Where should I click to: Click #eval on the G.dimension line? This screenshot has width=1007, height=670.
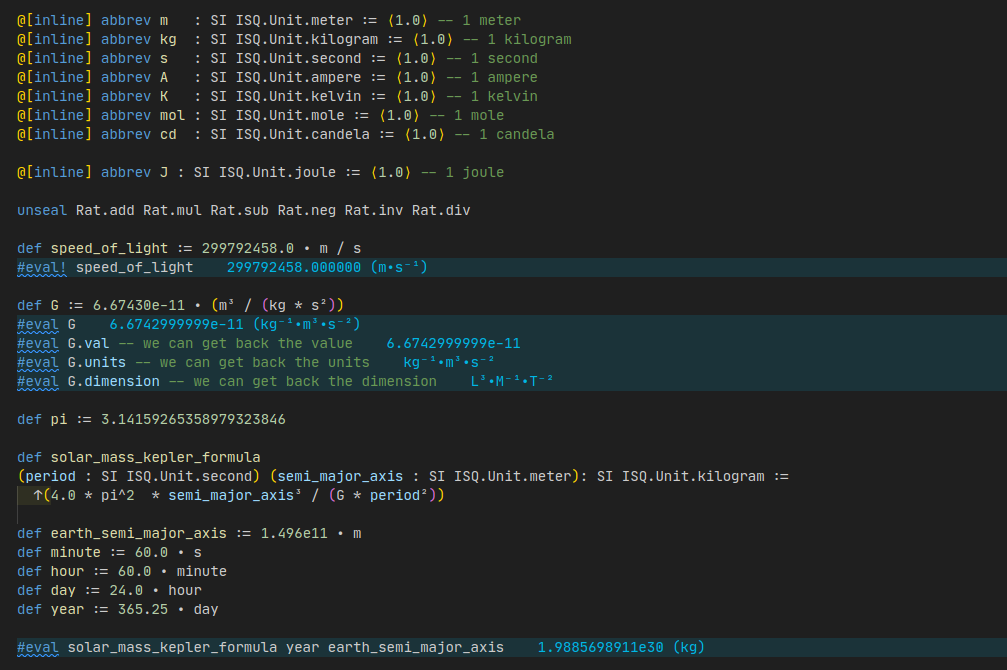tap(38, 381)
